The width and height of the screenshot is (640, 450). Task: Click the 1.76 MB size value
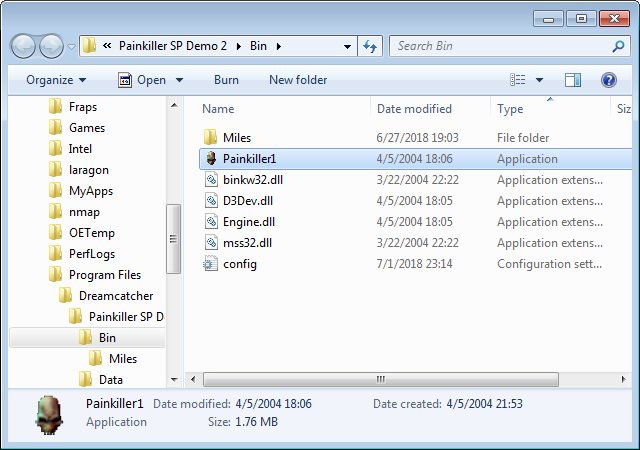(256, 422)
